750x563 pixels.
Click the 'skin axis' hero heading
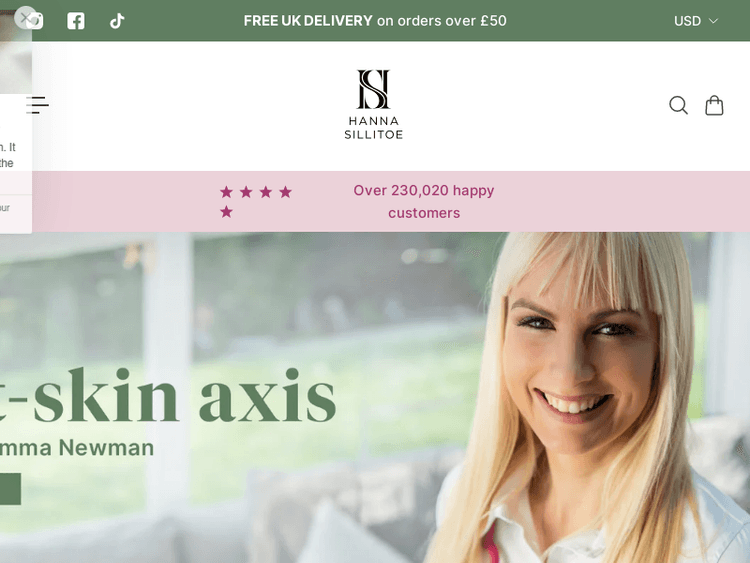(x=168, y=396)
